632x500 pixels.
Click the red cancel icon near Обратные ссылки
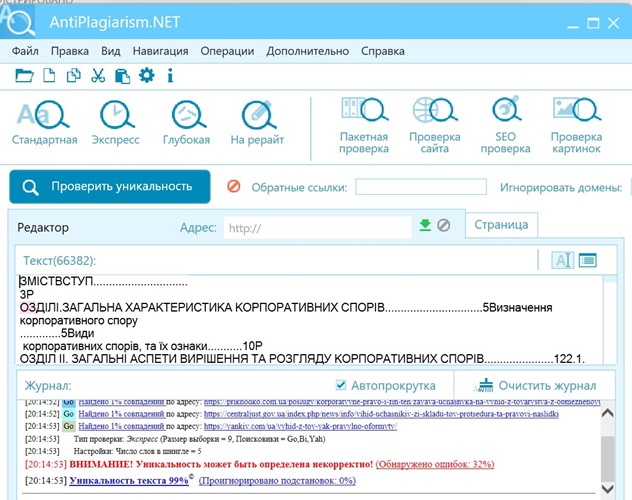(234, 186)
